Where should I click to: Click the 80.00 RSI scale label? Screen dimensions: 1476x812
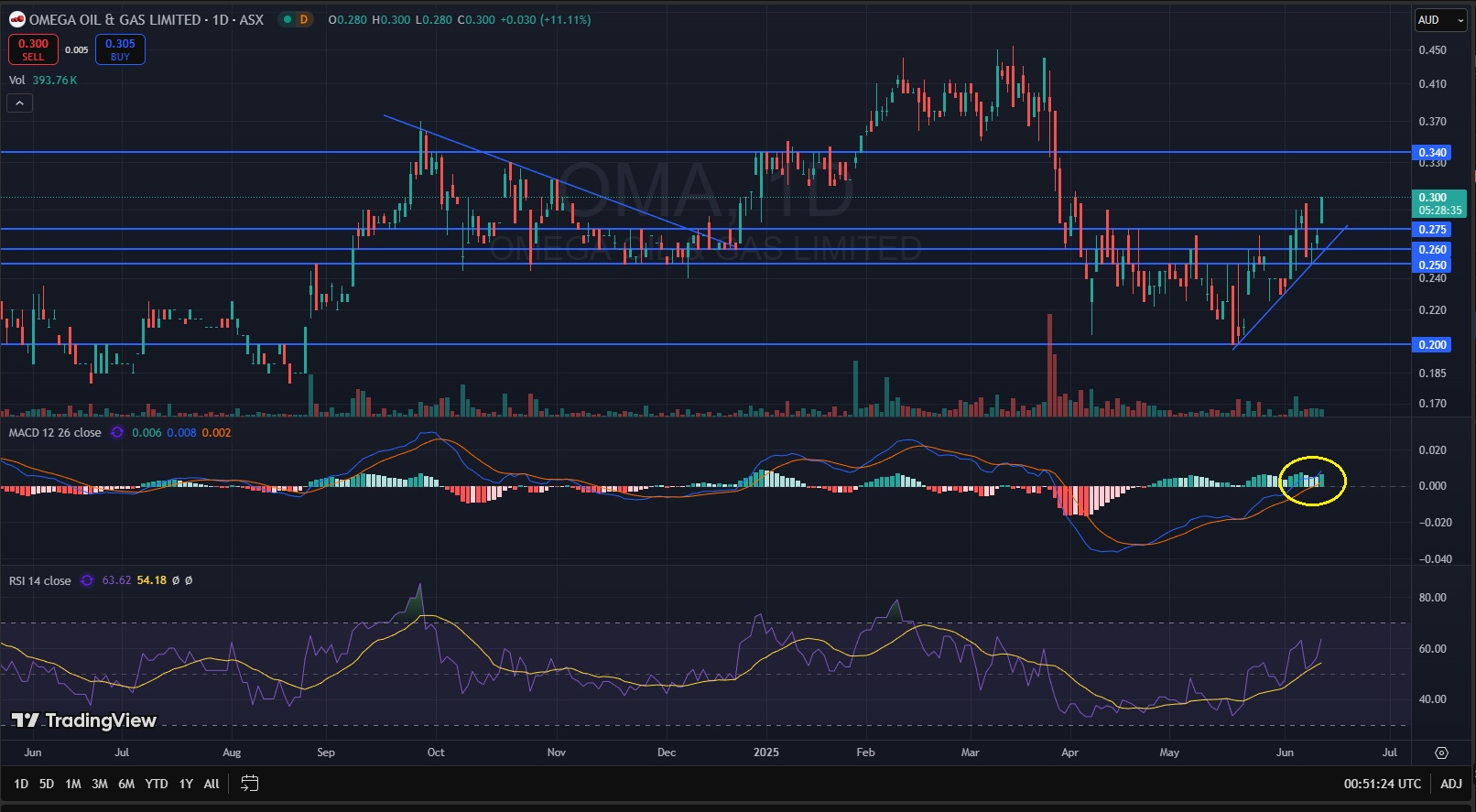pos(1433,598)
